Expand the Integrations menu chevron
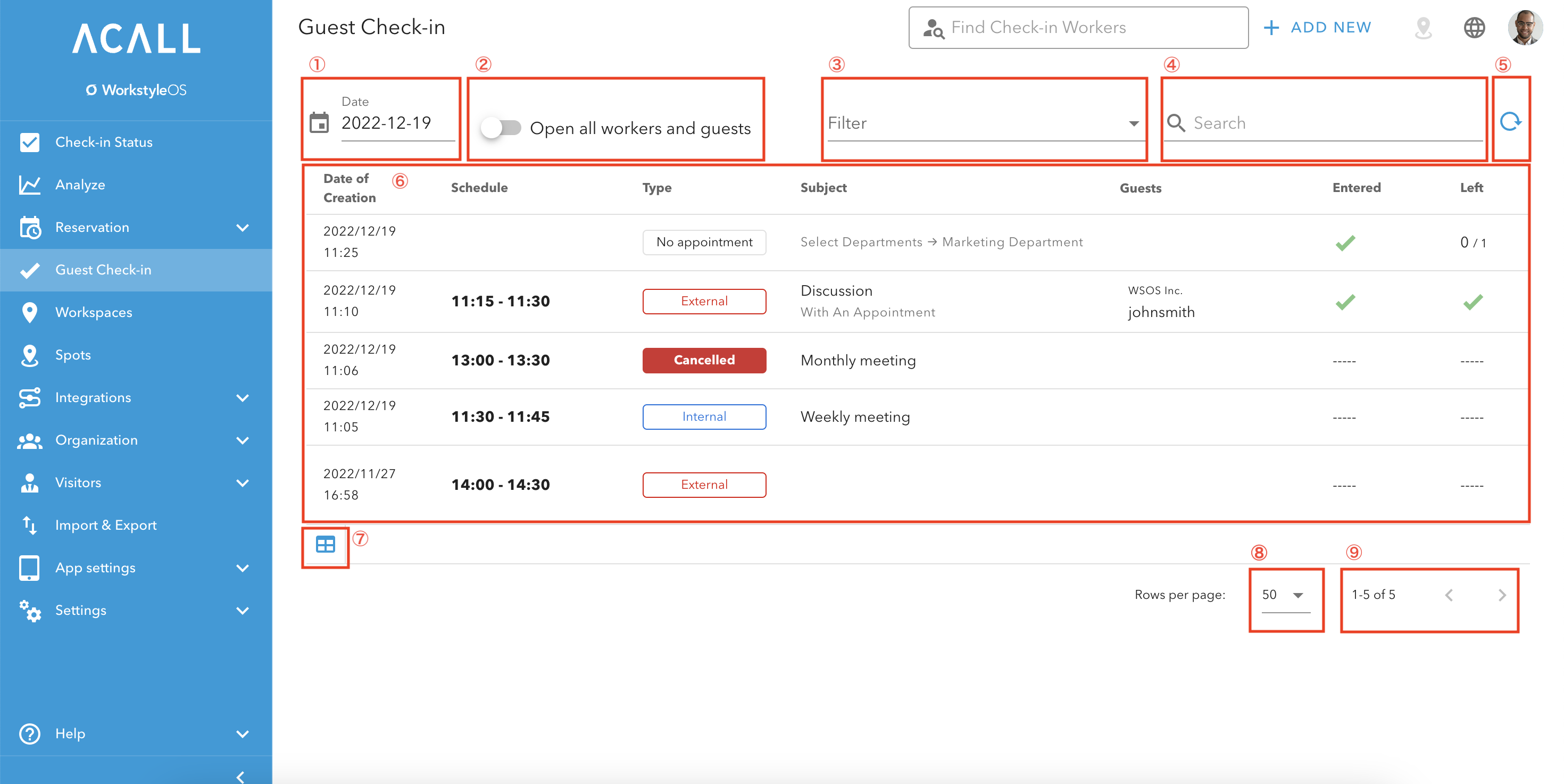Image resolution: width=1564 pixels, height=784 pixels. [242, 397]
